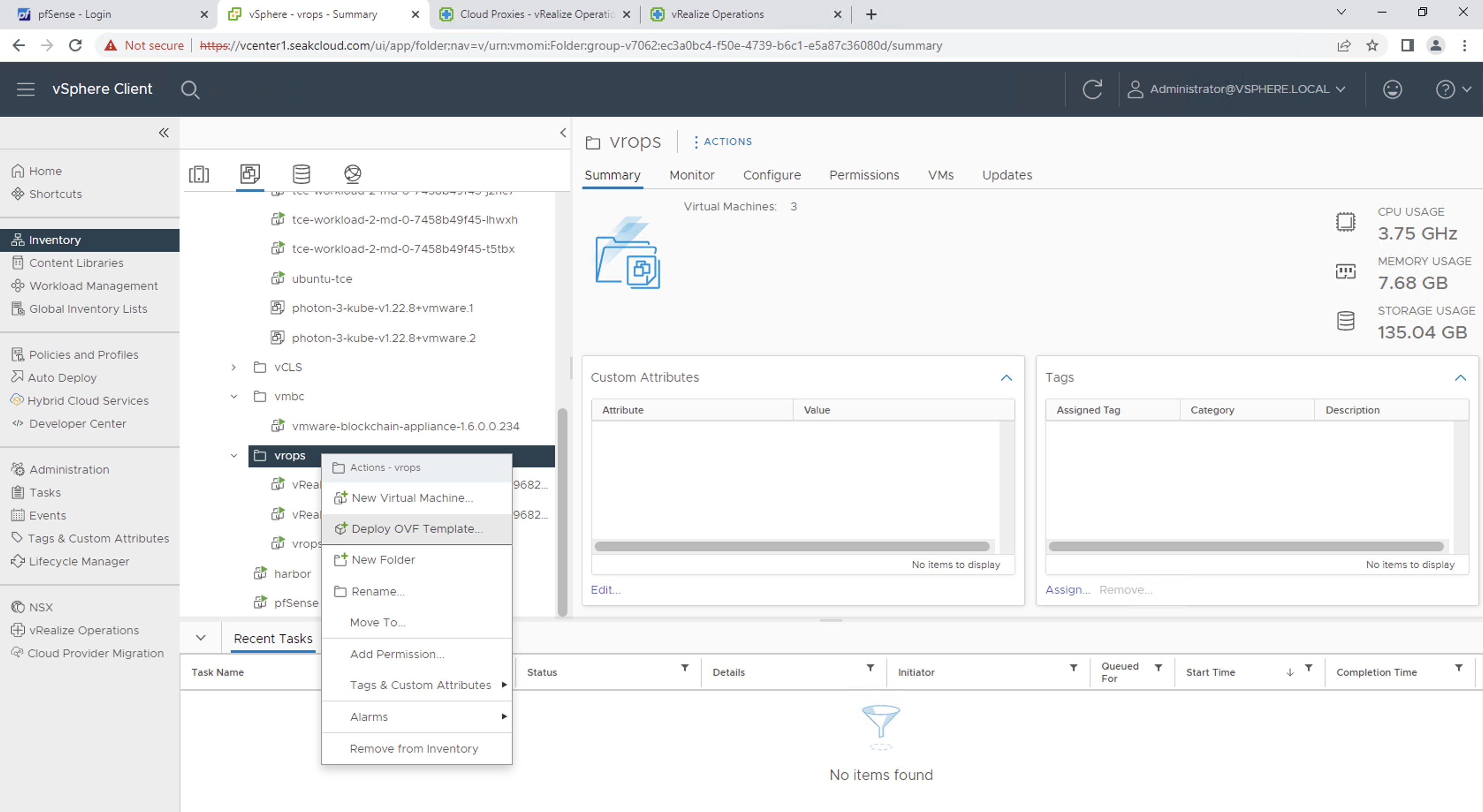Select the photon-3-kube-v1.22.8+vmware.2 template

click(384, 338)
